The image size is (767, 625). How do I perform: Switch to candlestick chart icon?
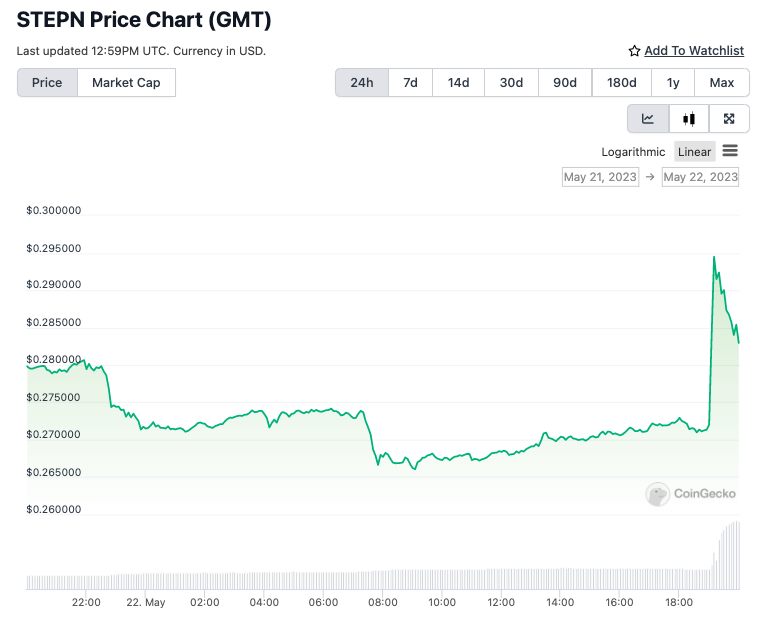(689, 119)
